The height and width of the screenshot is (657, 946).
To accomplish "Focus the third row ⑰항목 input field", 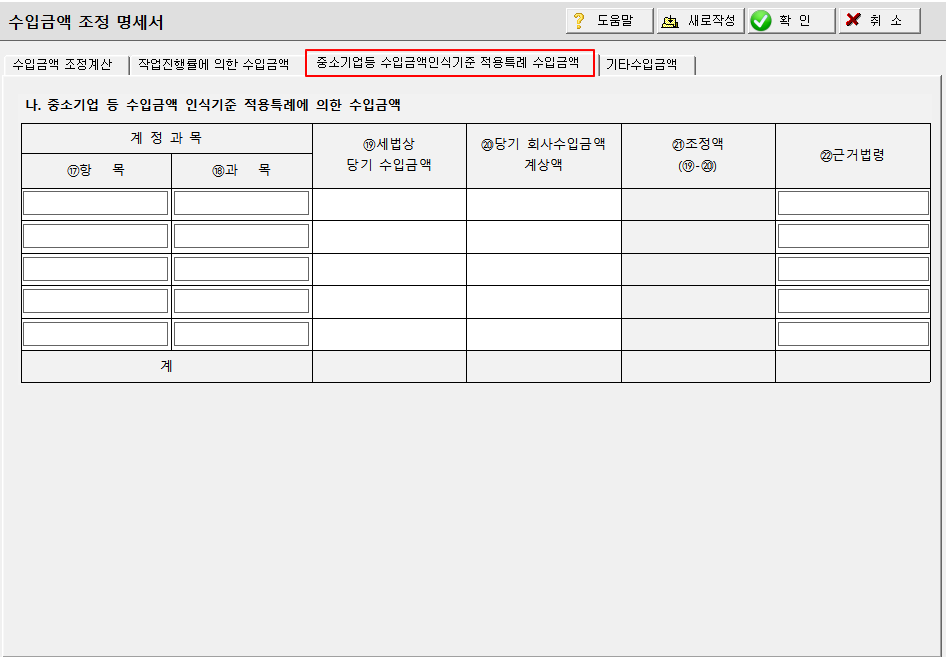I will 95,269.
